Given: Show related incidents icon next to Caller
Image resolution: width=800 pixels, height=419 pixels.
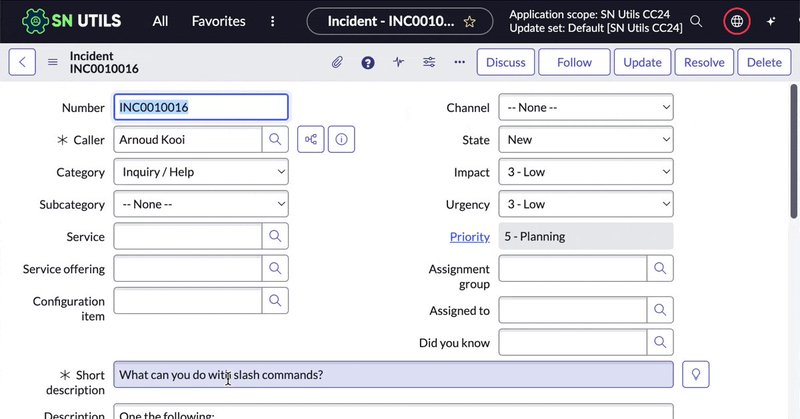Looking at the screenshot, I should [x=311, y=139].
